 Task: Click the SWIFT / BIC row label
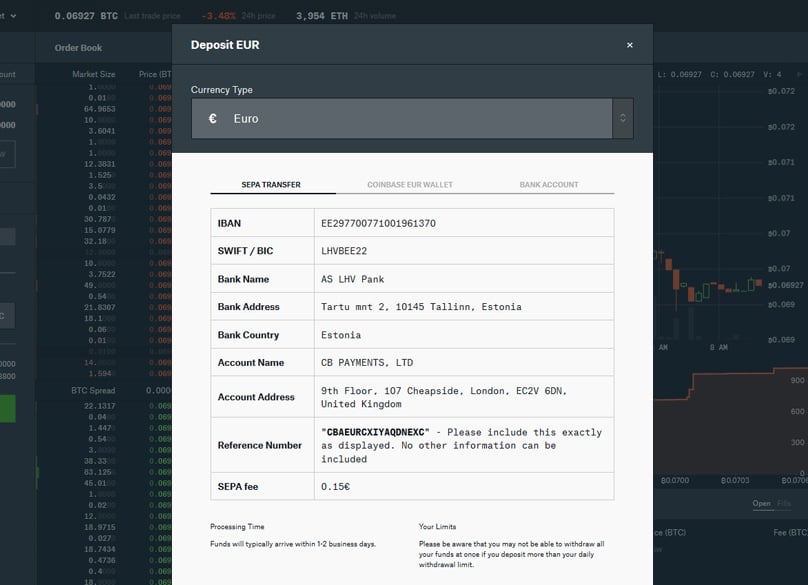[x=245, y=251]
